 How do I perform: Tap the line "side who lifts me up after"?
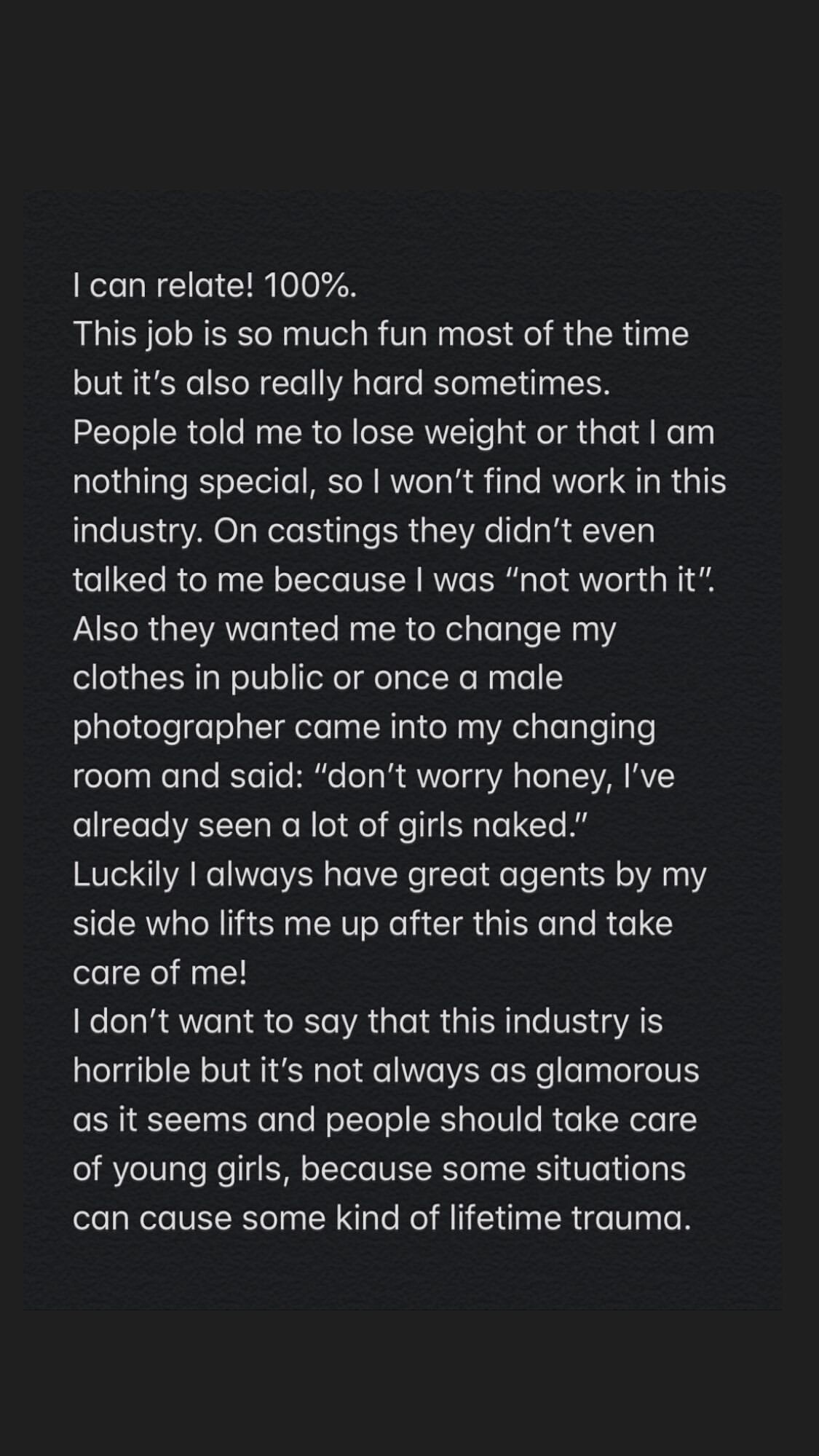click(x=372, y=924)
